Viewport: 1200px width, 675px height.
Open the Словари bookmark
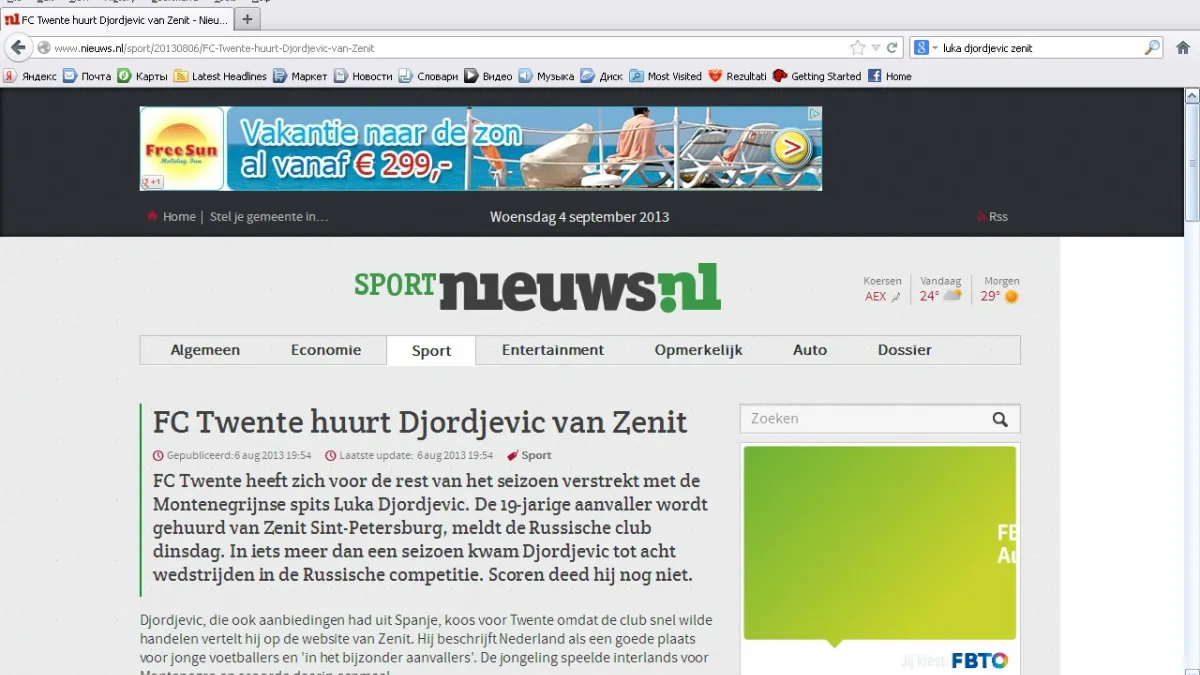coord(428,76)
